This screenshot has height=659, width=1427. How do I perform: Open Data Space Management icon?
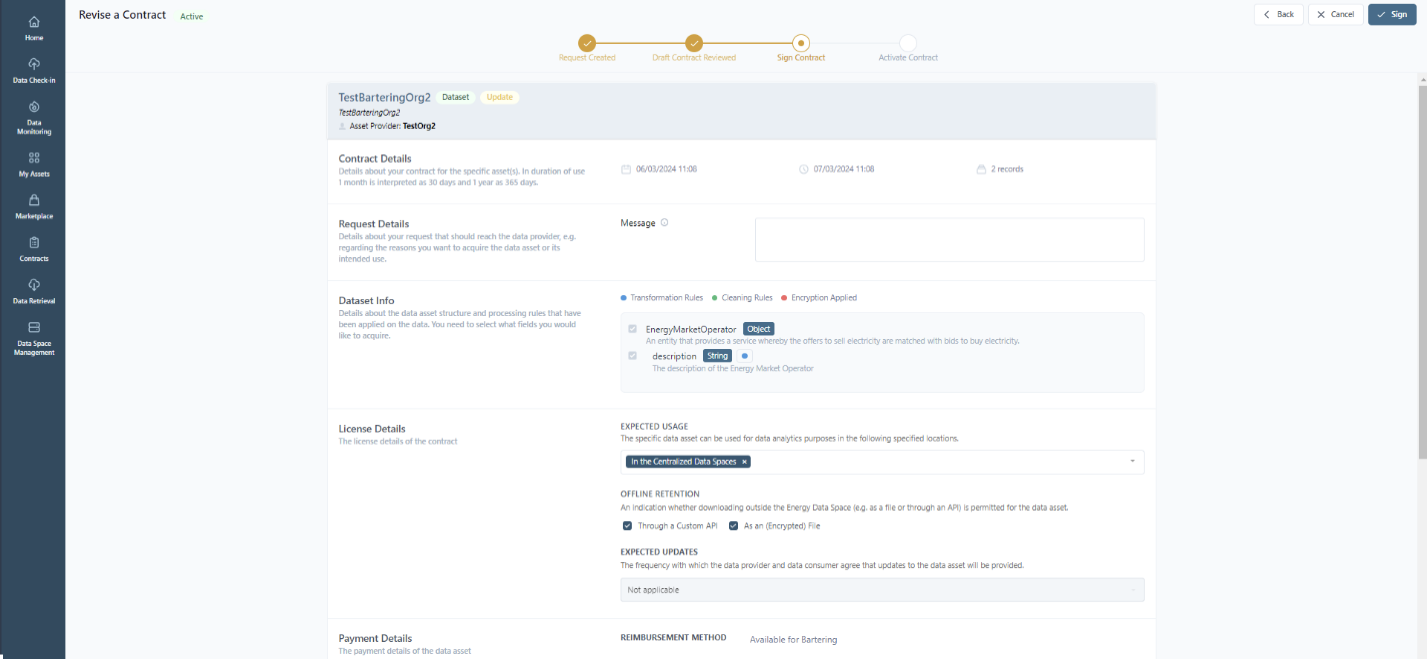click(x=34, y=327)
